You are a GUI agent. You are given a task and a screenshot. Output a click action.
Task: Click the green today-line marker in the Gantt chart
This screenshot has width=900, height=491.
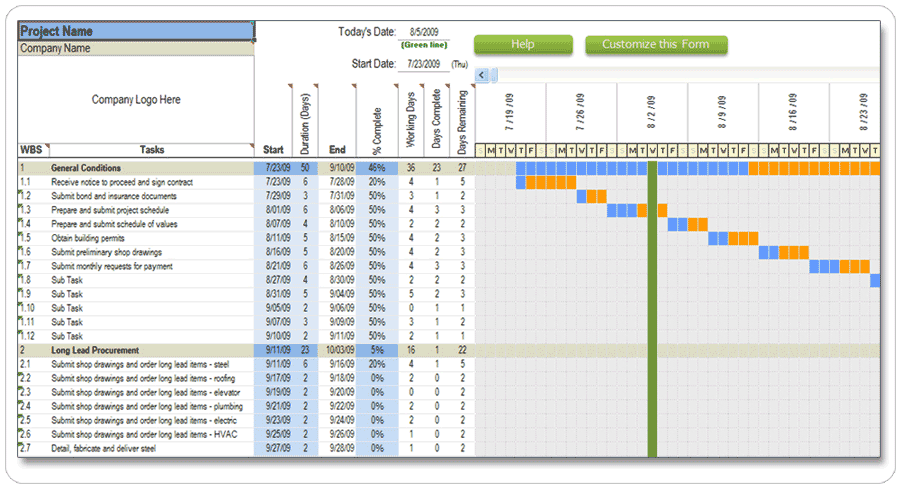(x=652, y=300)
